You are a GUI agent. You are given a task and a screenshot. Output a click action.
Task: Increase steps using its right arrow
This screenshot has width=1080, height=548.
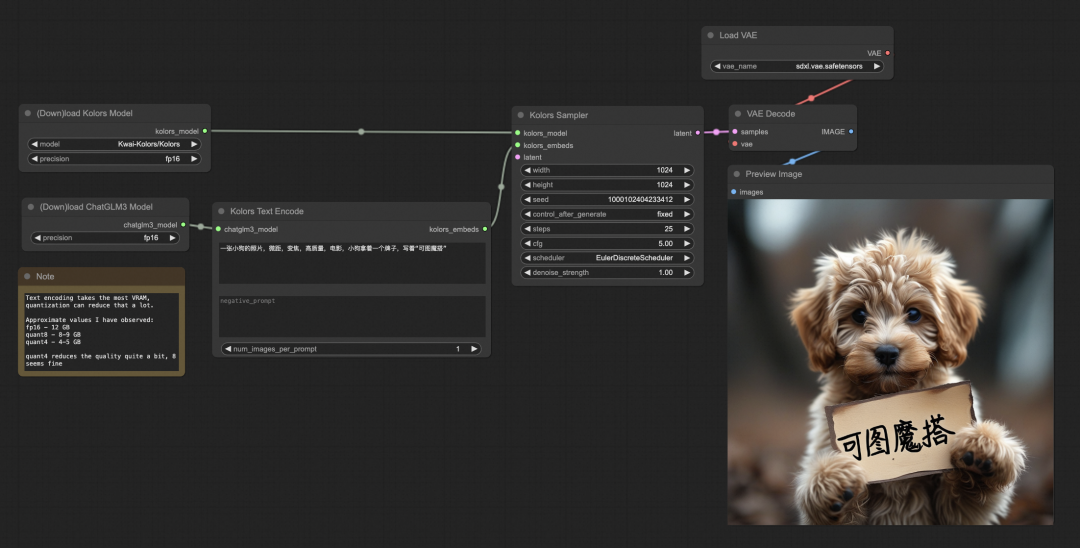(x=687, y=229)
